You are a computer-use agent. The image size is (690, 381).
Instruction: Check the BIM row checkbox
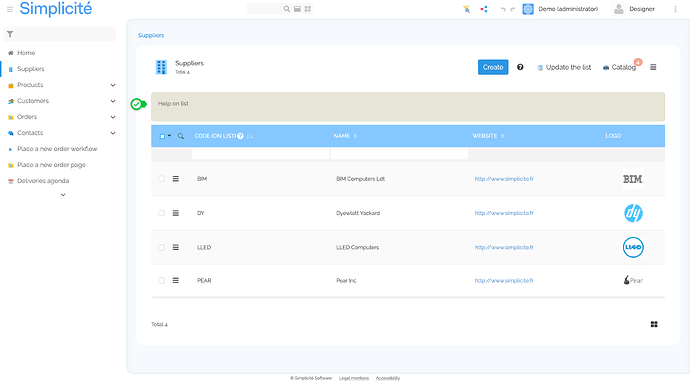coord(161,179)
